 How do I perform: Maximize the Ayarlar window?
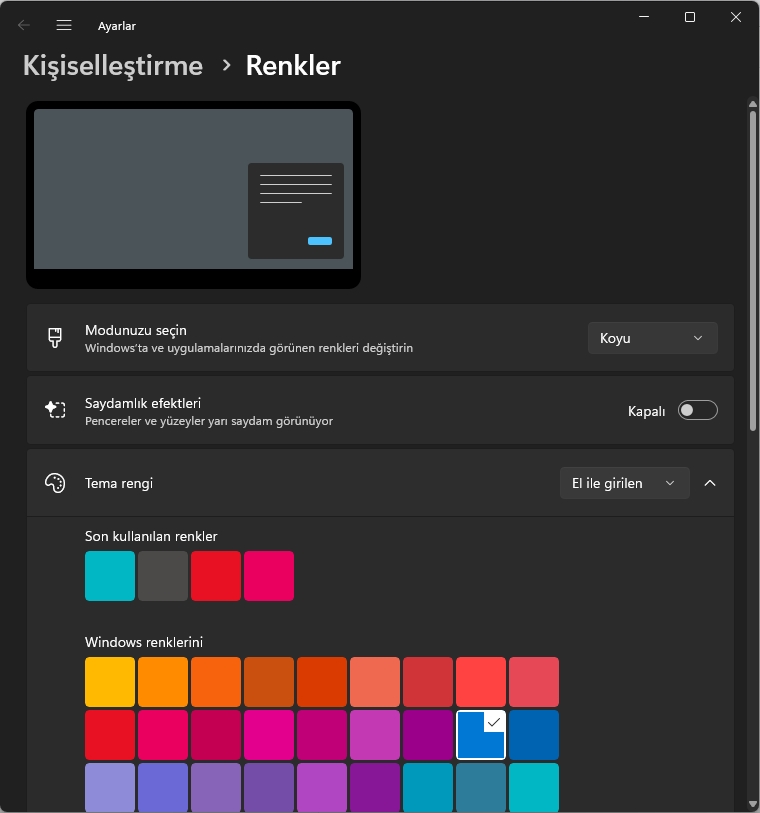click(689, 17)
